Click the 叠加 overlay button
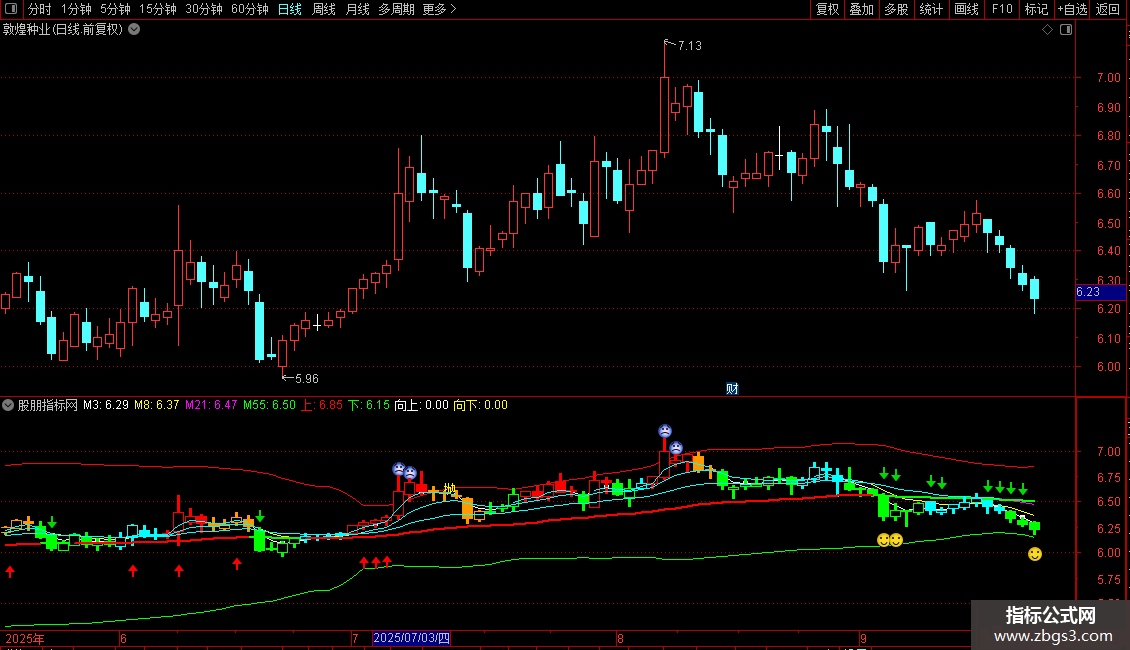 (861, 9)
